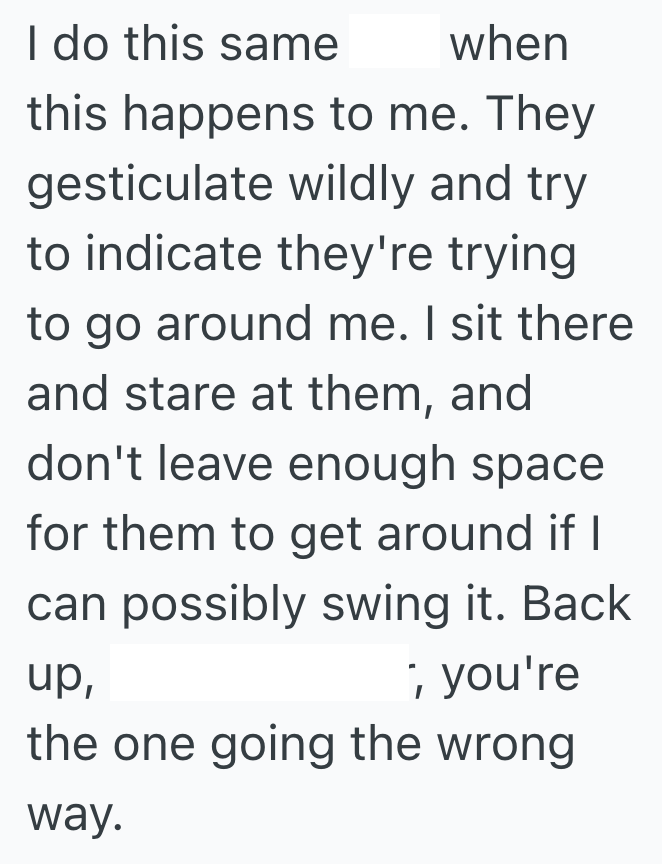Viewport: 662px width, 864px height.
Task: Click the word "you're" in the paragraph
Action: [510, 675]
